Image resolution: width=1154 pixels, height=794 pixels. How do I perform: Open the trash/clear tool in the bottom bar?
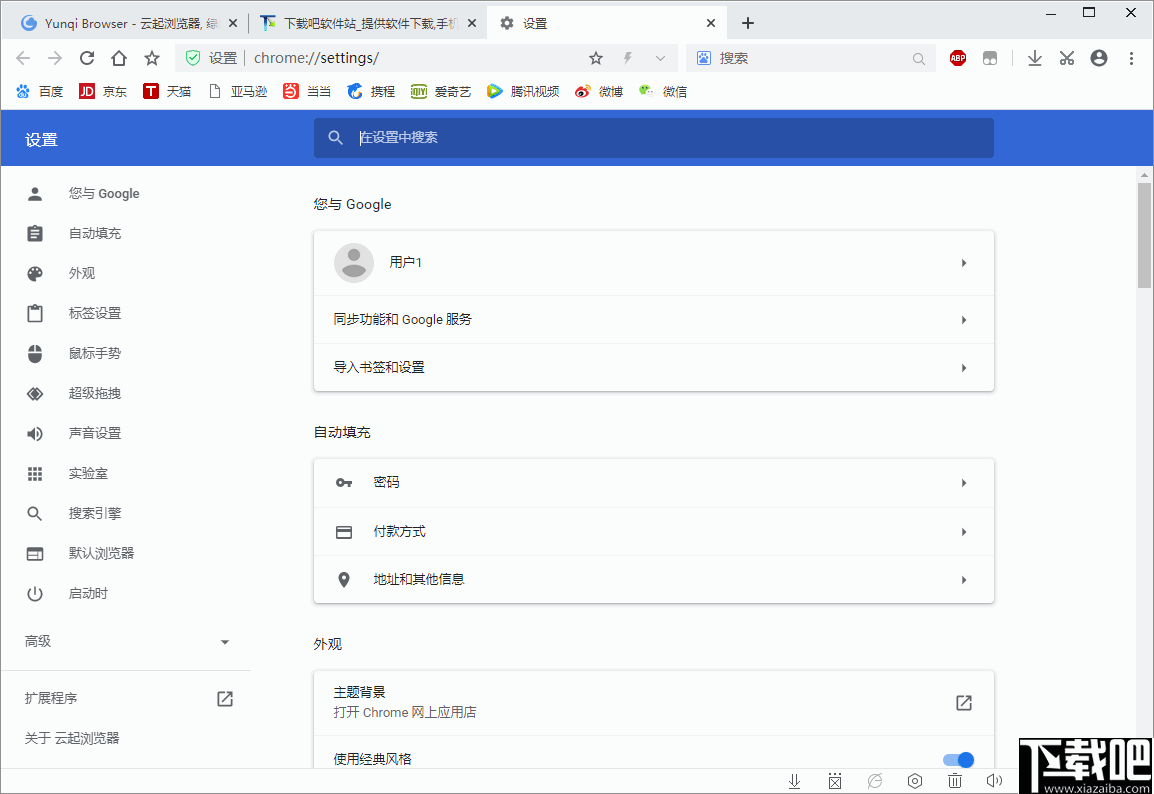click(x=955, y=780)
